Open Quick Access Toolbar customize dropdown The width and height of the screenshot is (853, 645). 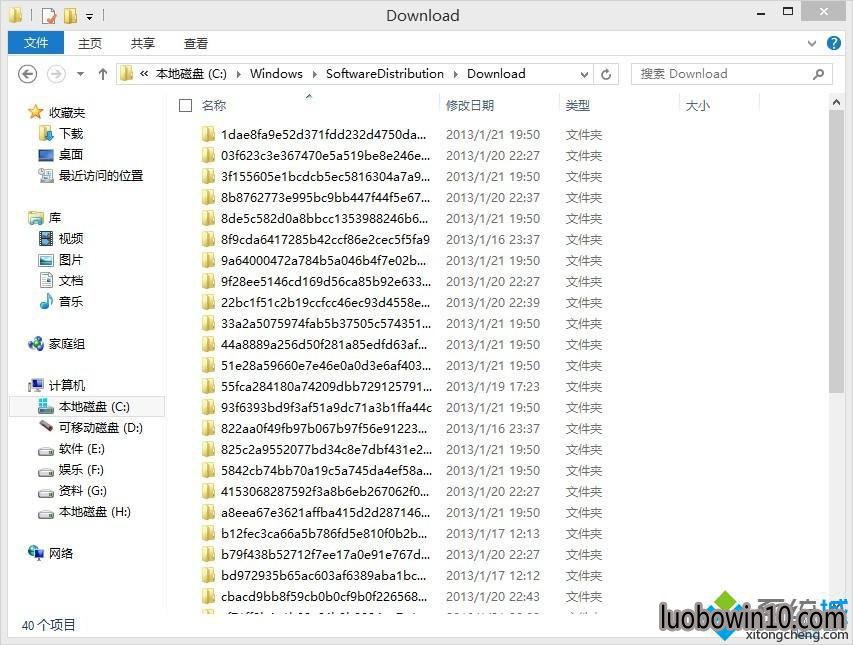[x=90, y=16]
